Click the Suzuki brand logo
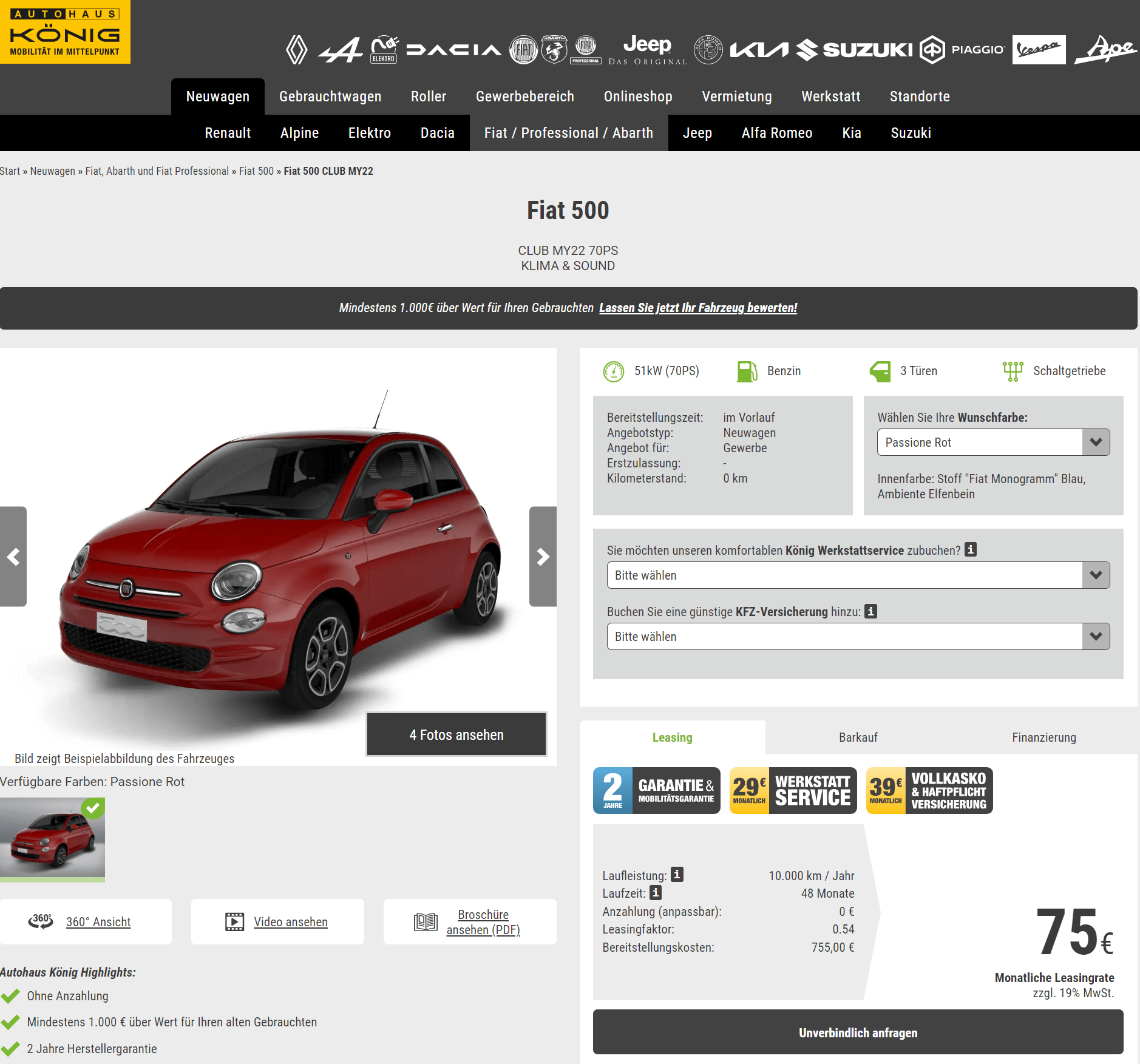Viewport: 1140px width, 1064px height. [x=854, y=49]
